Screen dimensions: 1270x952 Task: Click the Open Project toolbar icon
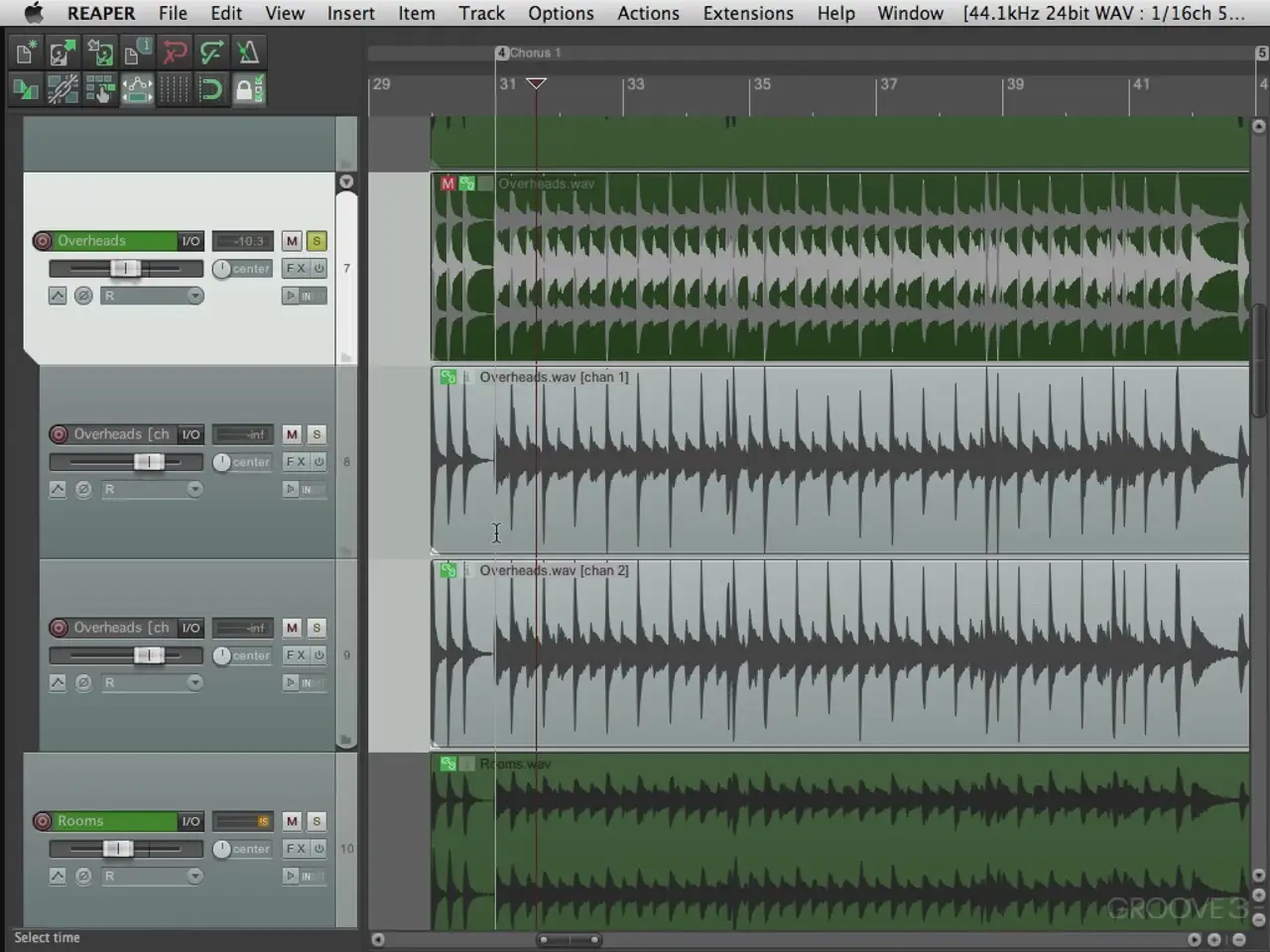(63, 53)
